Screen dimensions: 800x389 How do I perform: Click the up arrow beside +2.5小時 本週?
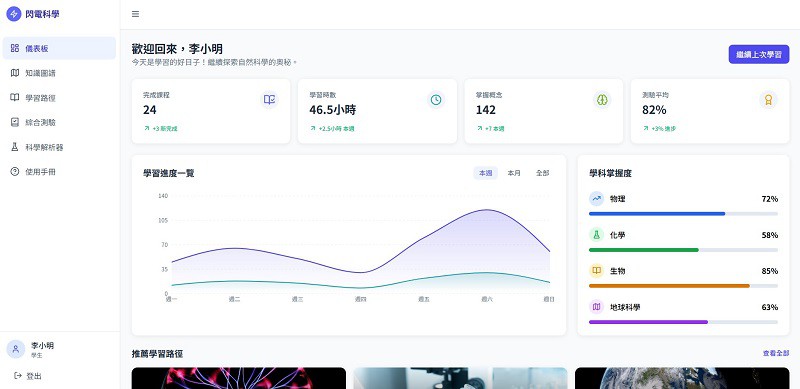313,129
